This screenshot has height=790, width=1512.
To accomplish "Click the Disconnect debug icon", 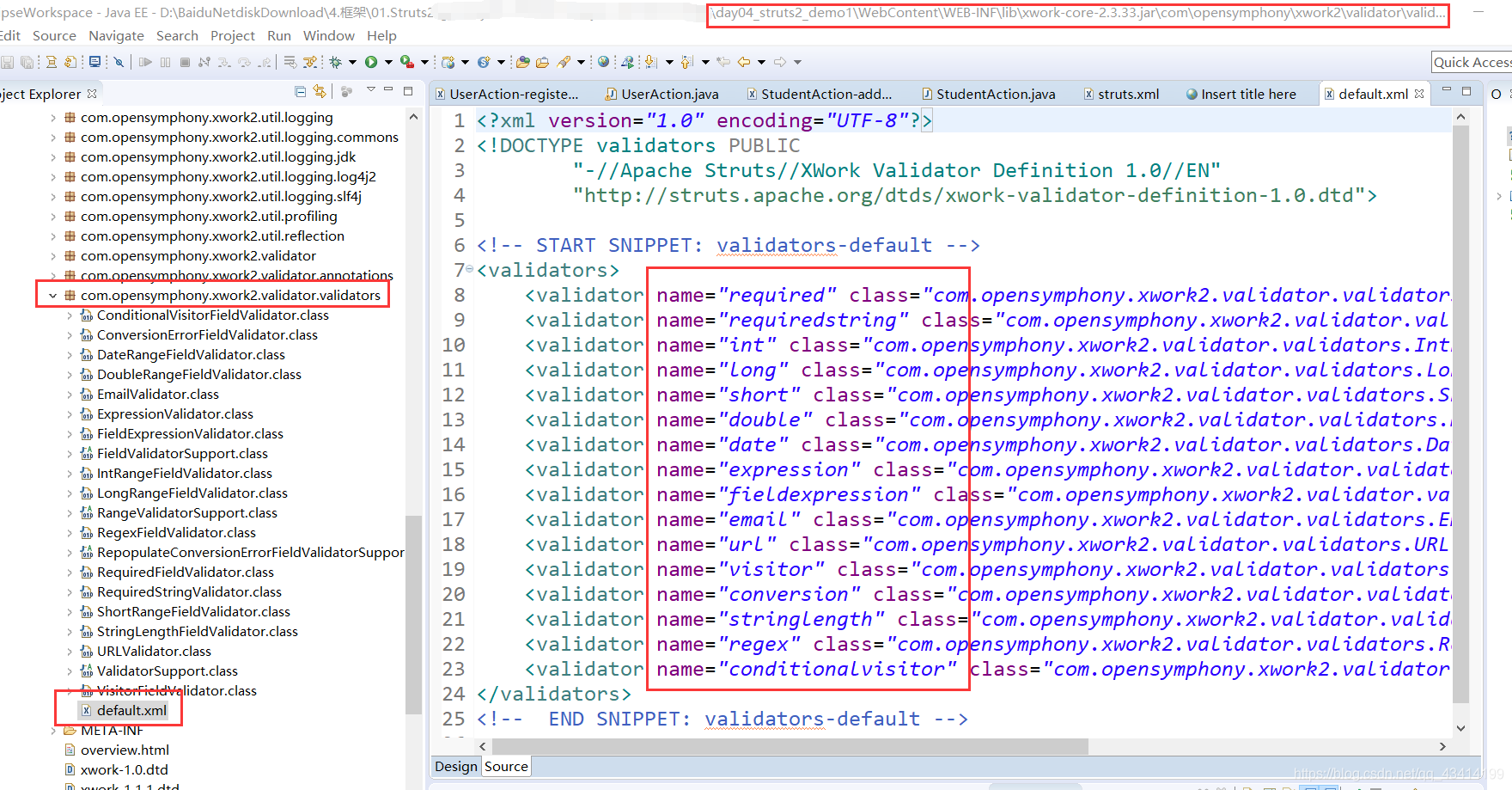I will (204, 62).
